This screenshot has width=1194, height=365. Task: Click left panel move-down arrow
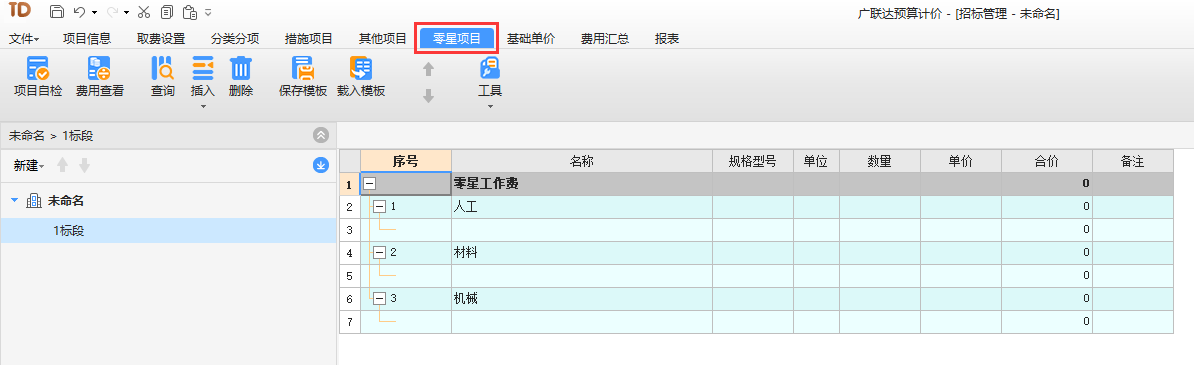pos(85,165)
